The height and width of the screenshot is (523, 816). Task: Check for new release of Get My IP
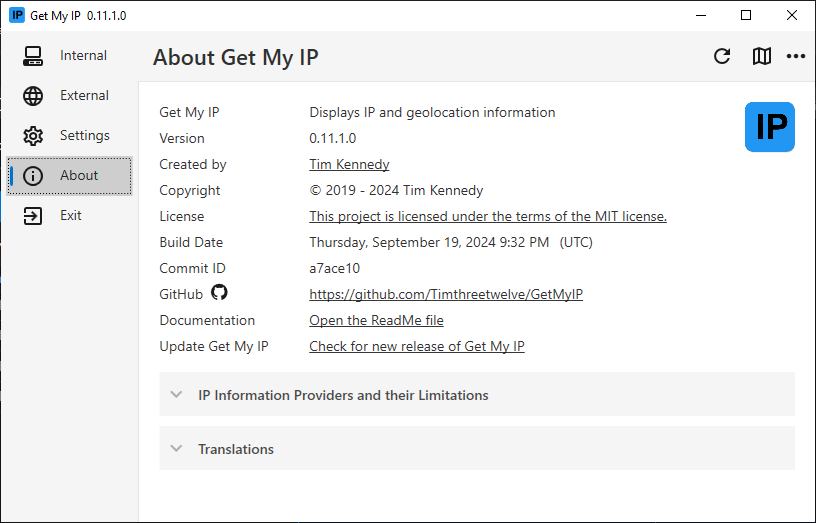pyautogui.click(x=417, y=347)
